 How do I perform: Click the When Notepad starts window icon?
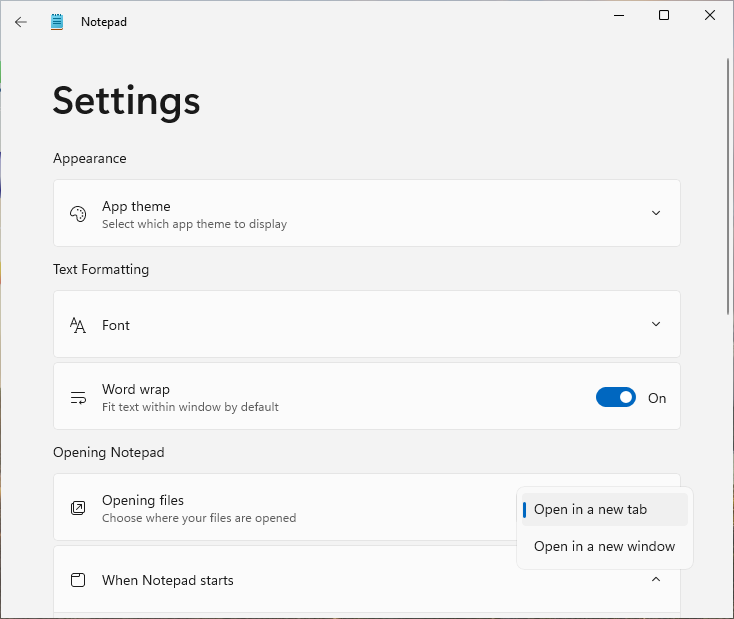[78, 580]
